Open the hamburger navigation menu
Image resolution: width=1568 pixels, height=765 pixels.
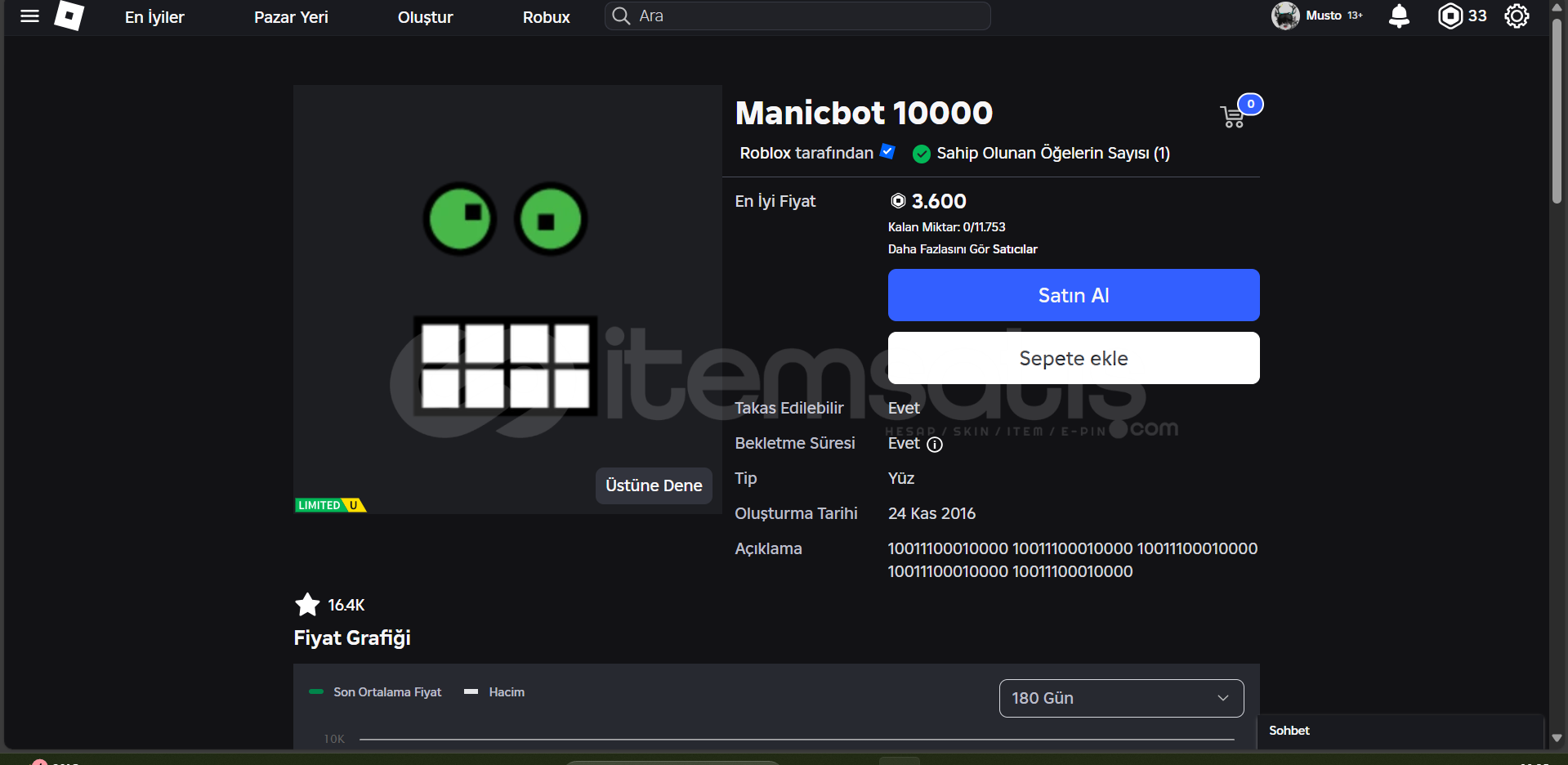pyautogui.click(x=29, y=16)
